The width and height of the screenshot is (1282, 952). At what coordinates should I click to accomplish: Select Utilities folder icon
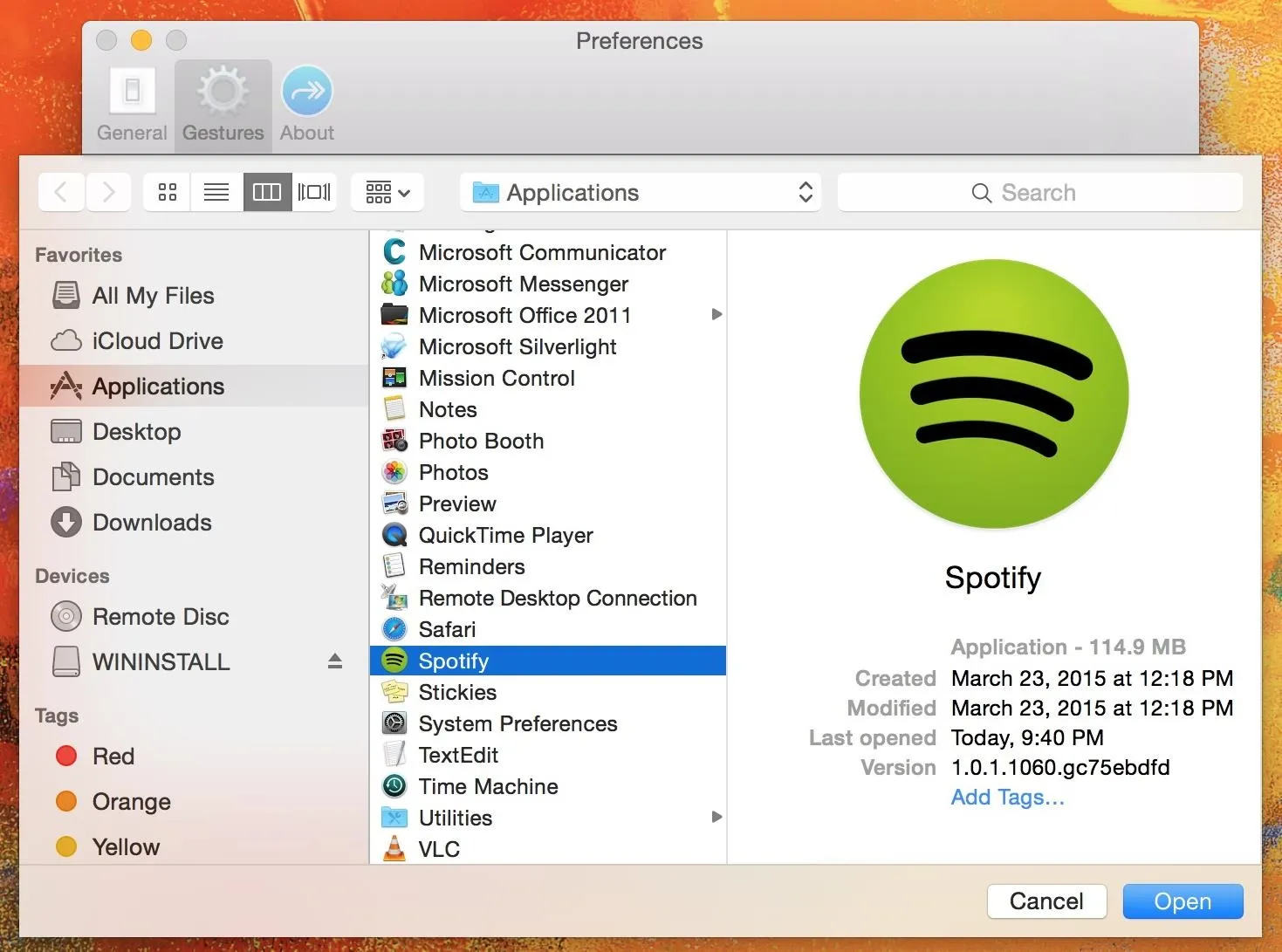pyautogui.click(x=394, y=818)
